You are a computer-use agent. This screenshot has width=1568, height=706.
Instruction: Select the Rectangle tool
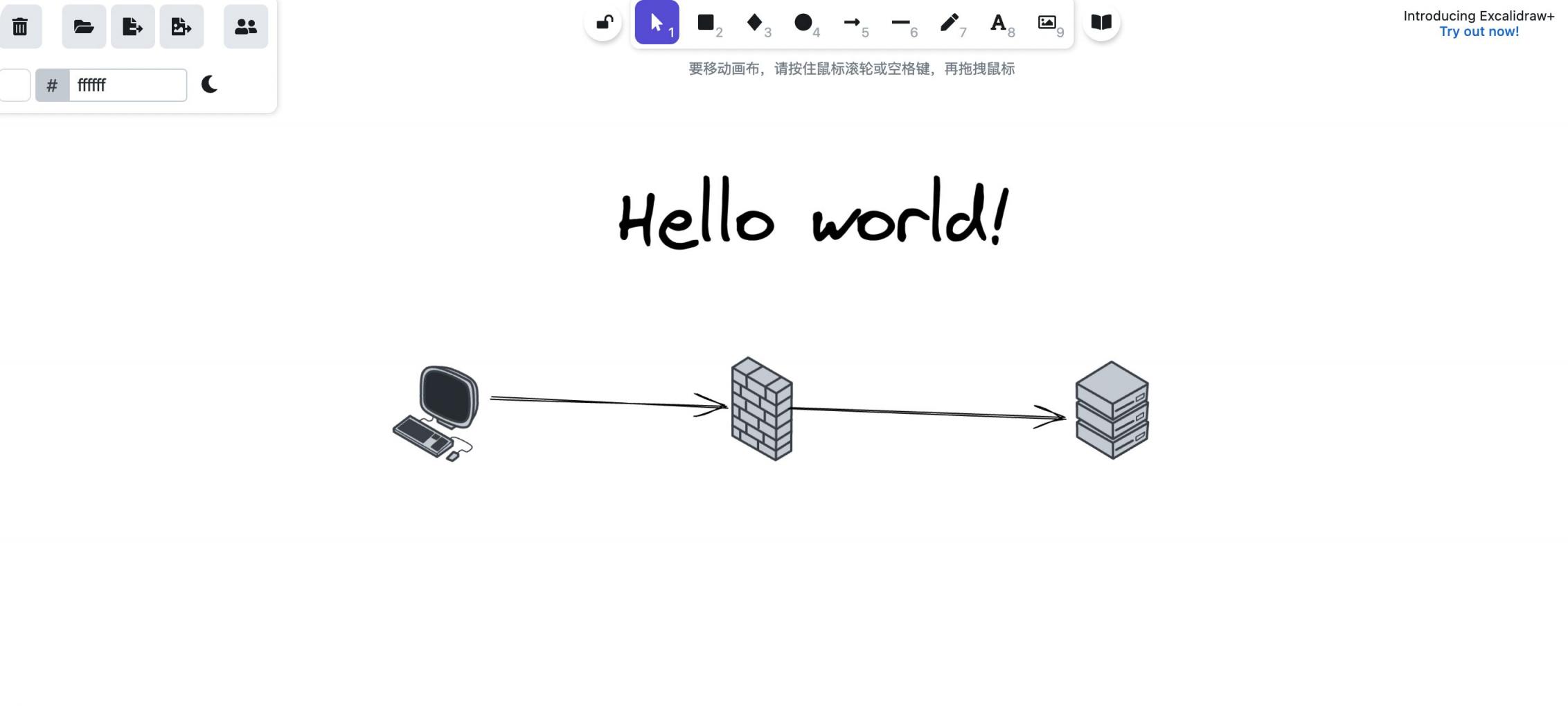[x=706, y=23]
